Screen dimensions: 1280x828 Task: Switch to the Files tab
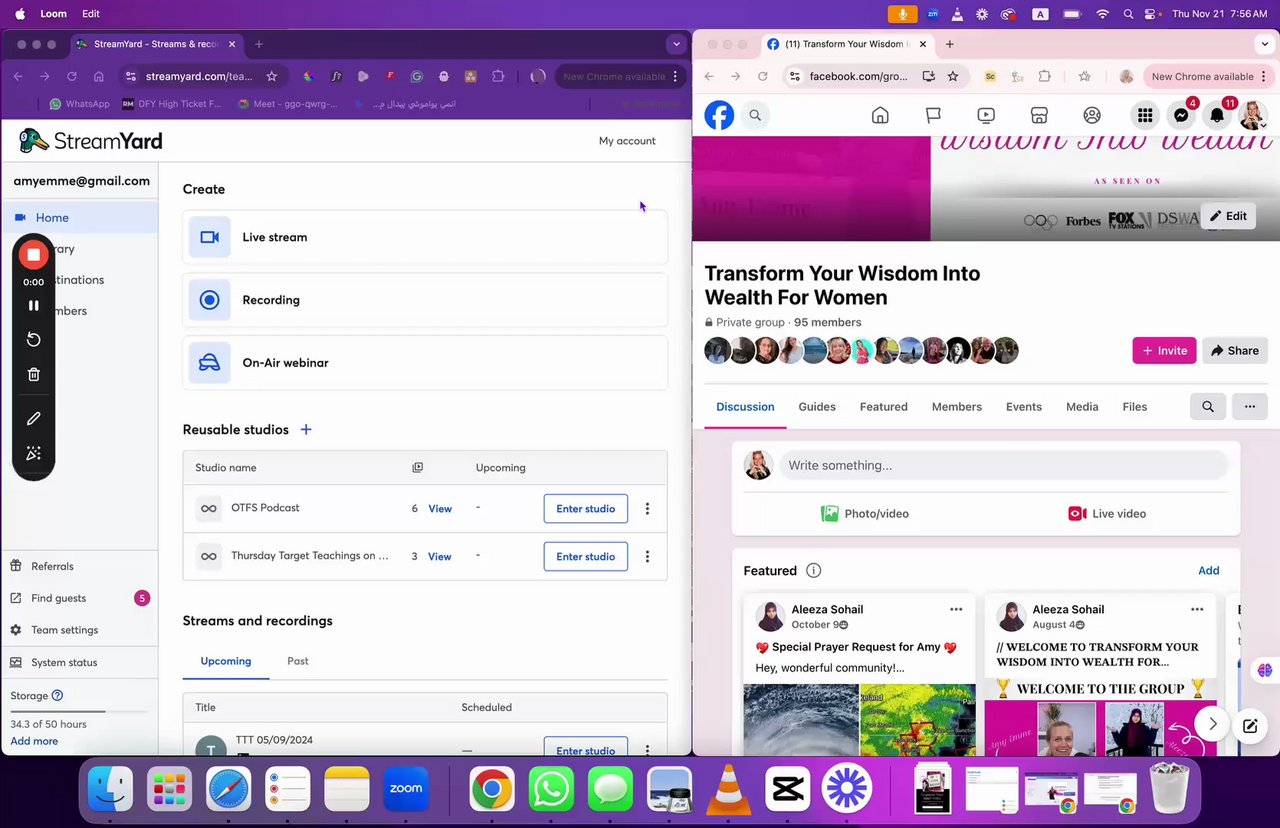[x=1135, y=407]
